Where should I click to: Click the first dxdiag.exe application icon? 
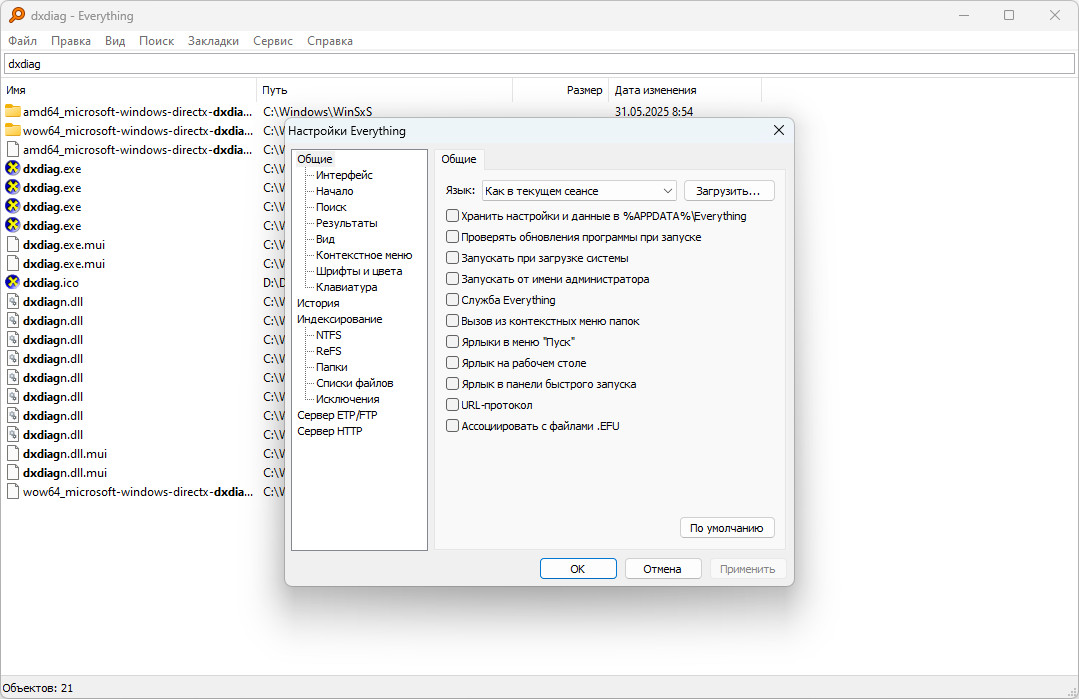(12, 169)
